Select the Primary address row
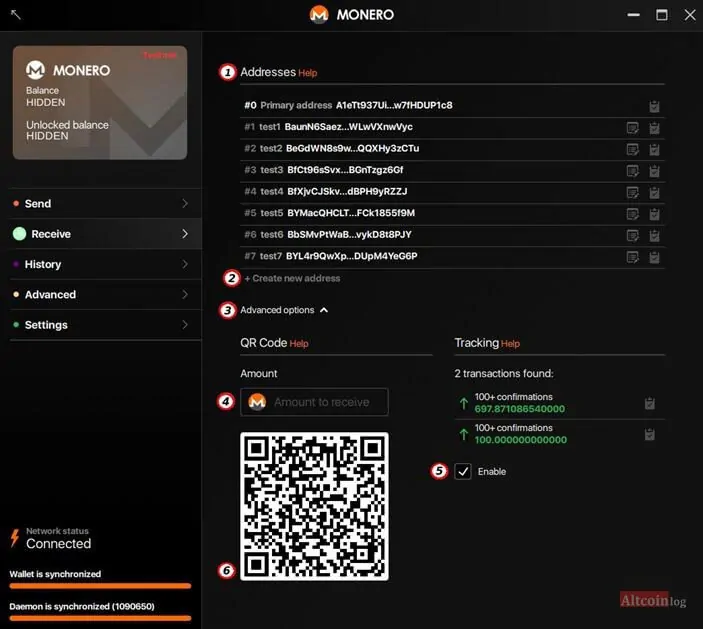 452,106
